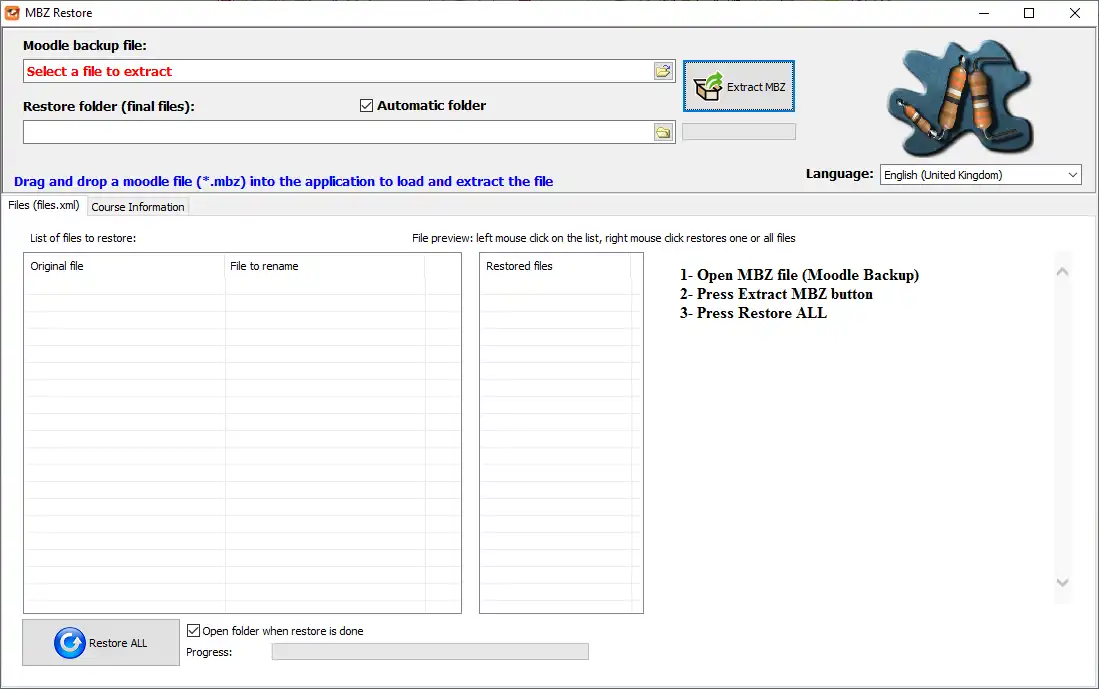The image size is (1099, 689).
Task: Click the restore Progress bar
Action: (x=430, y=651)
